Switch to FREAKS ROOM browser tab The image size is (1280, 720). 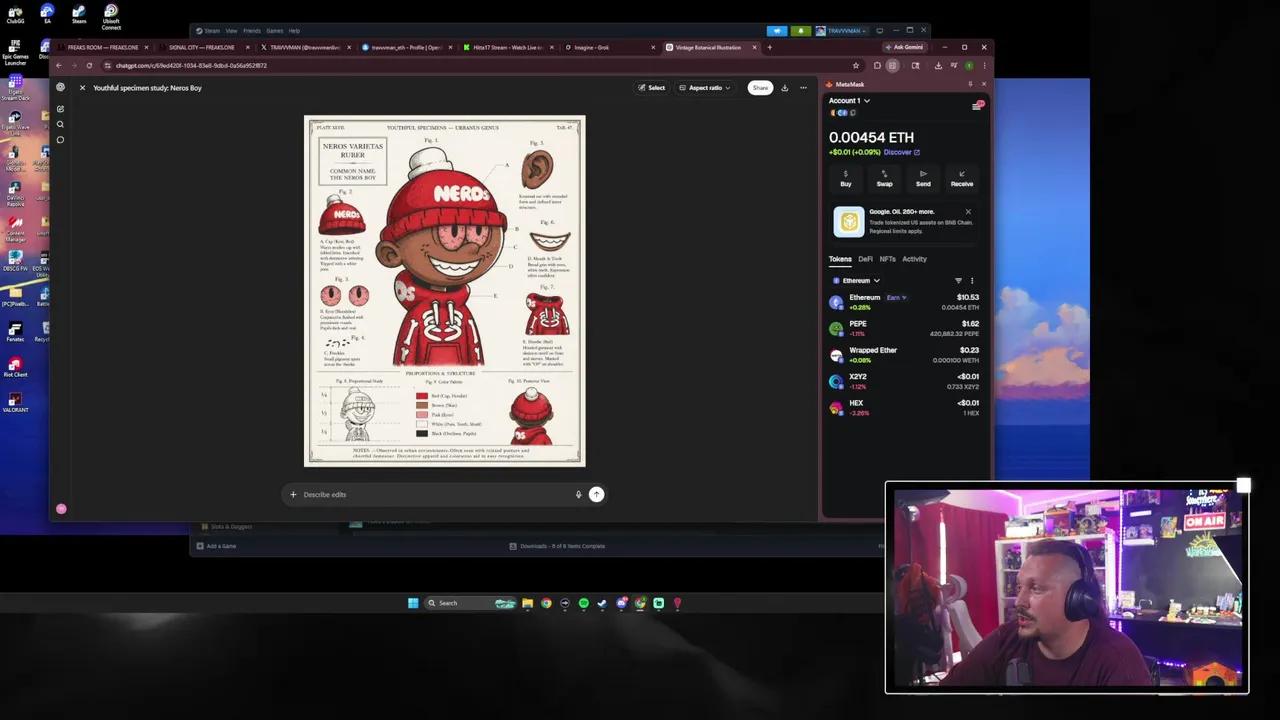102,47
